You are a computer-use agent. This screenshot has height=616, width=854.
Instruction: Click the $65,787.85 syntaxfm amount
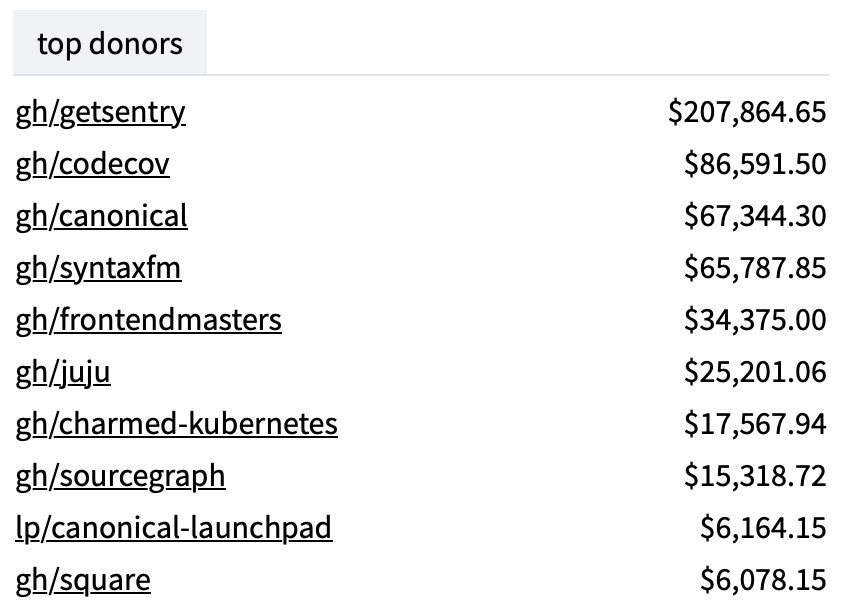coord(755,268)
